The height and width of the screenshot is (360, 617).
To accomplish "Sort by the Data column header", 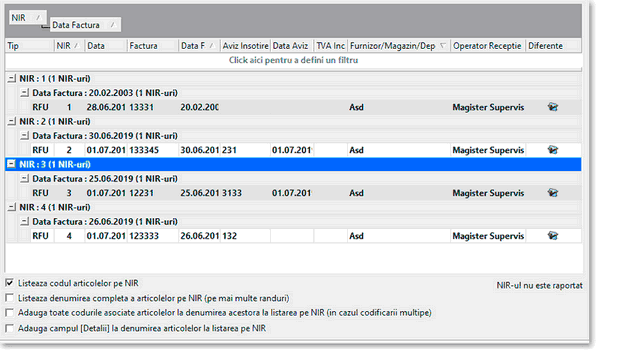I will (106, 46).
